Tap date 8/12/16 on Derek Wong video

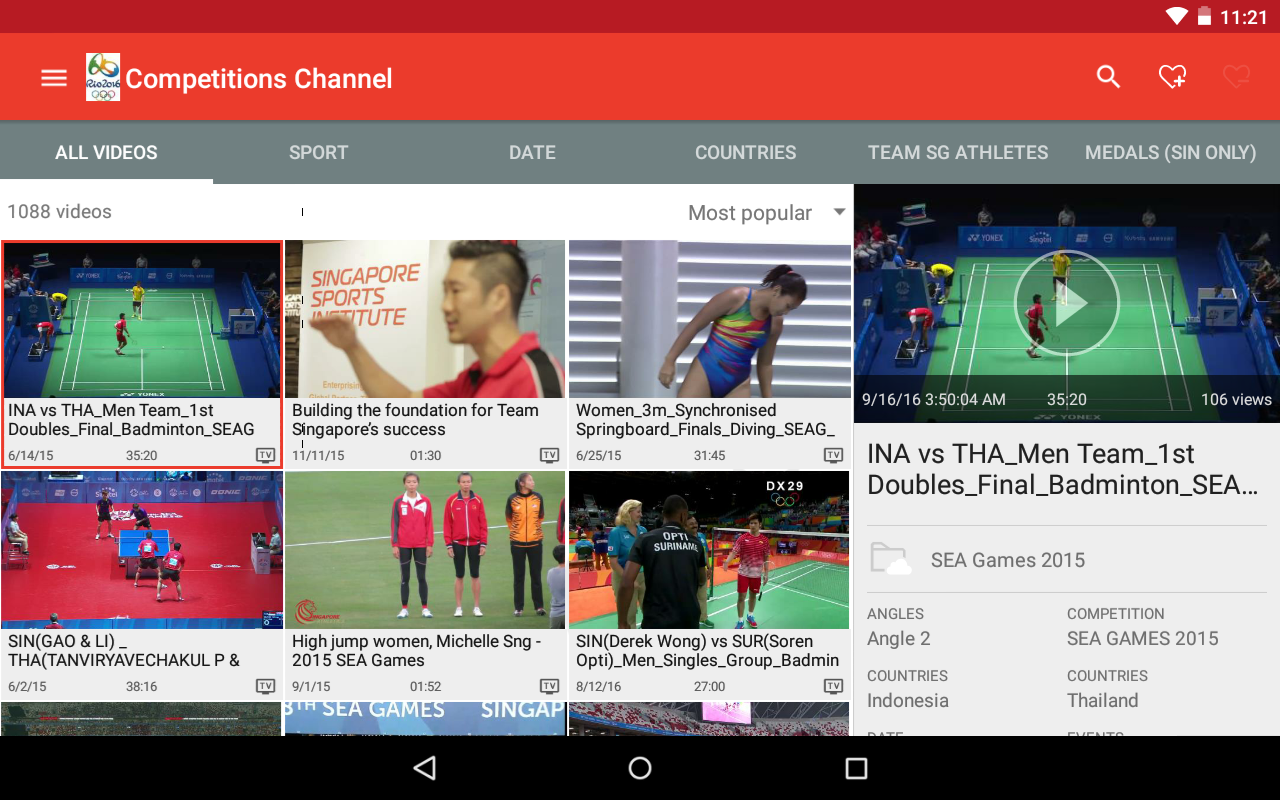click(598, 686)
